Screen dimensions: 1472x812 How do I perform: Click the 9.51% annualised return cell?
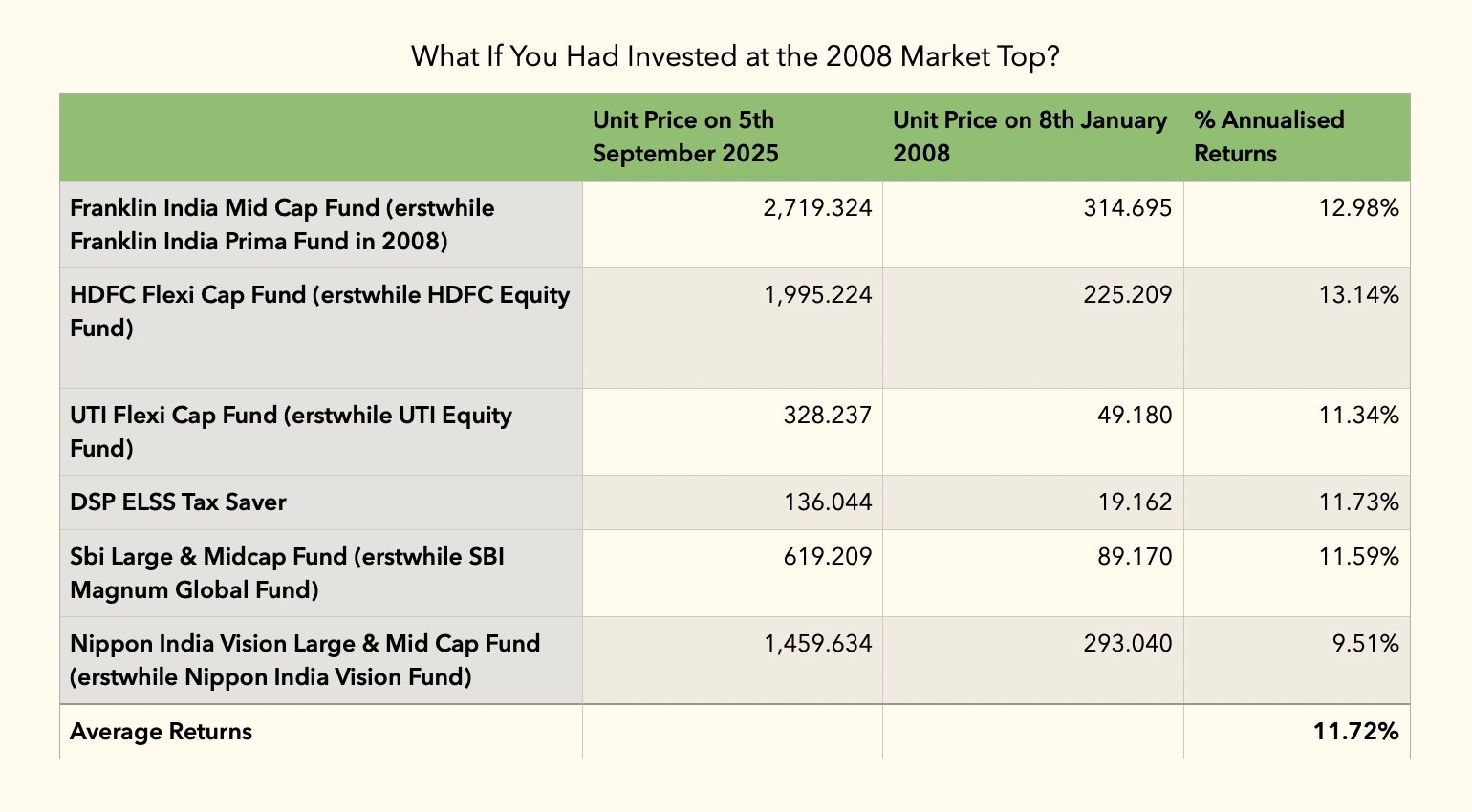tap(1365, 644)
